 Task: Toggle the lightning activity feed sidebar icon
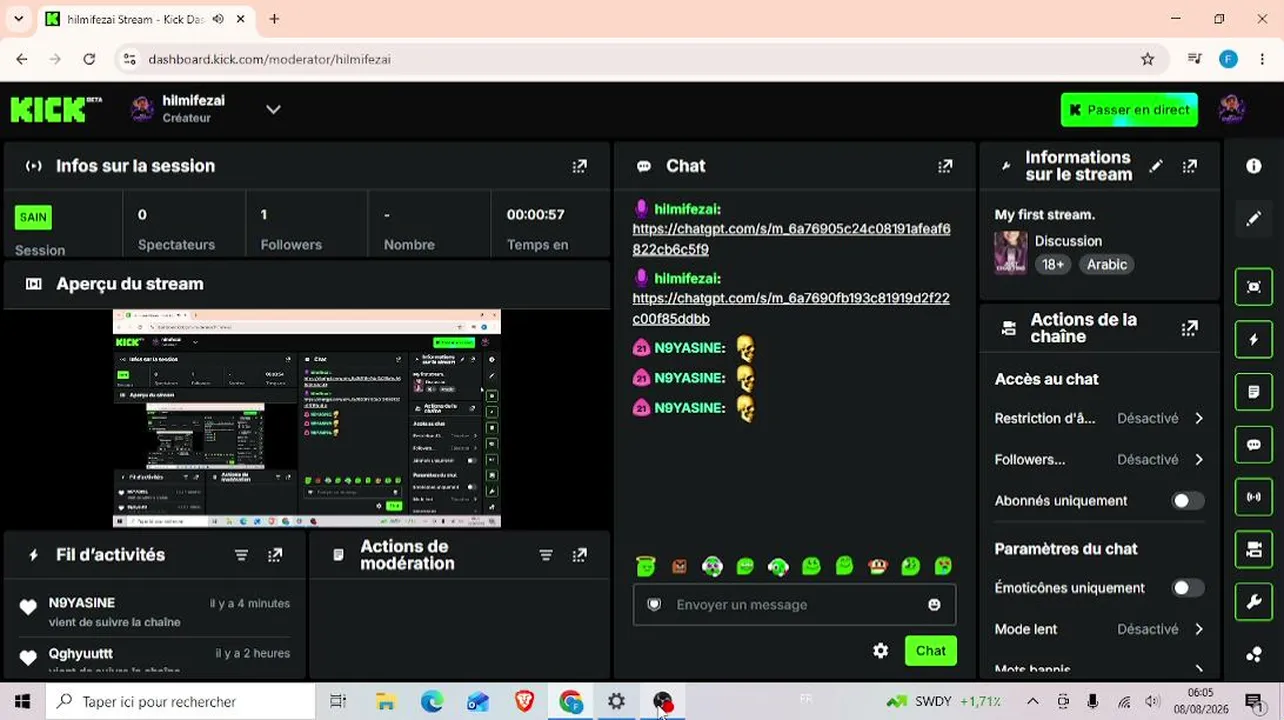point(1254,339)
